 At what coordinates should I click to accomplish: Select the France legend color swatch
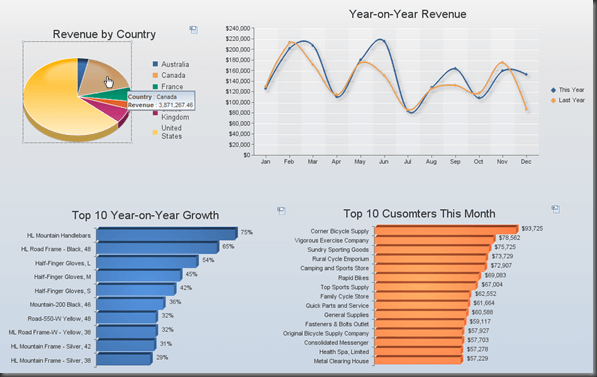coord(155,87)
